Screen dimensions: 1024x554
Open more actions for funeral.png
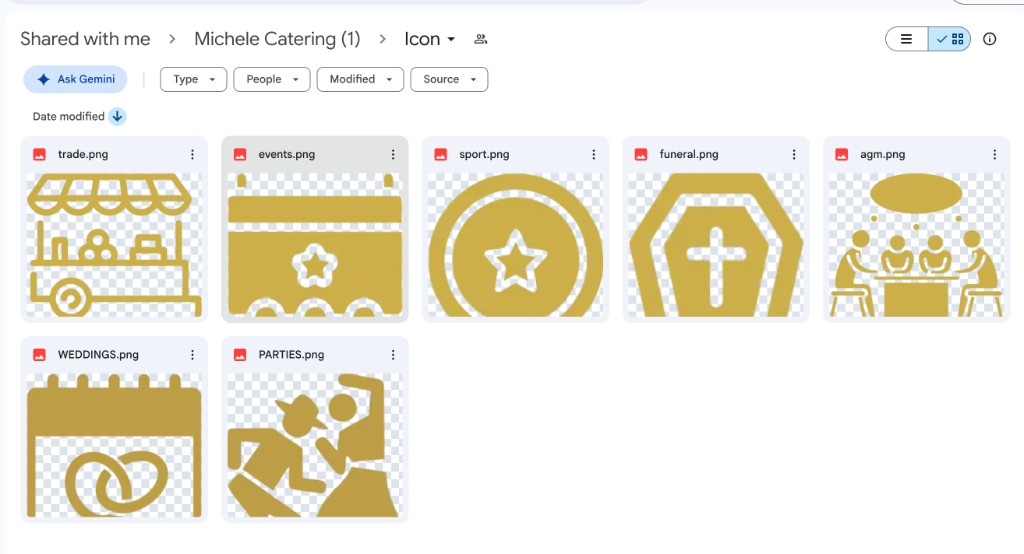793,154
